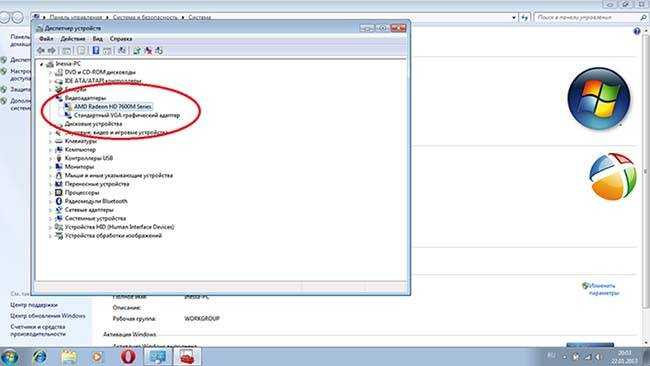Open the Действие menu
Screen dimensions: 650x366
tap(73, 39)
